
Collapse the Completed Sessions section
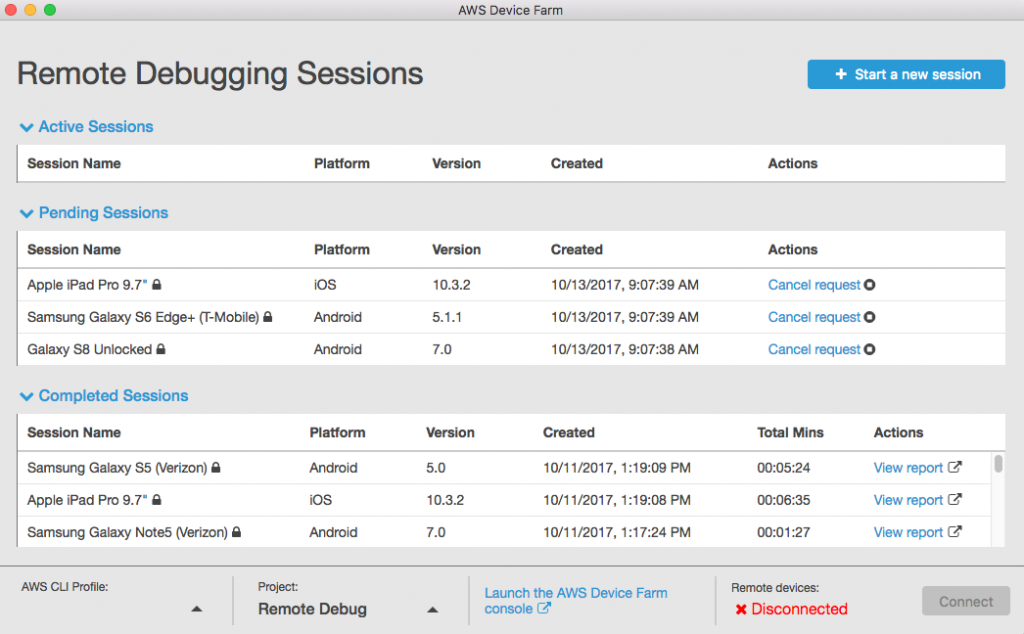tap(26, 396)
